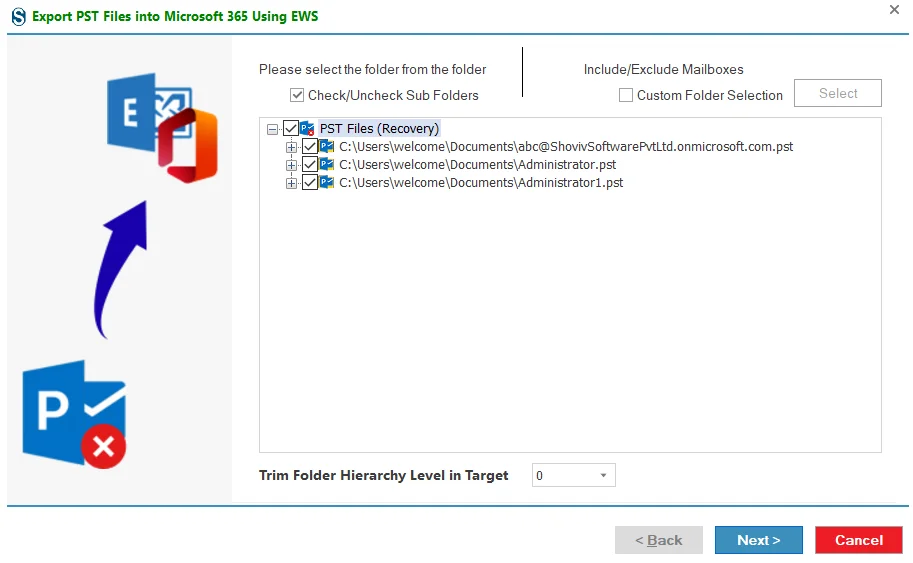Expand the Administrator1.pst node
This screenshot has height=563, width=913.
coord(291,183)
